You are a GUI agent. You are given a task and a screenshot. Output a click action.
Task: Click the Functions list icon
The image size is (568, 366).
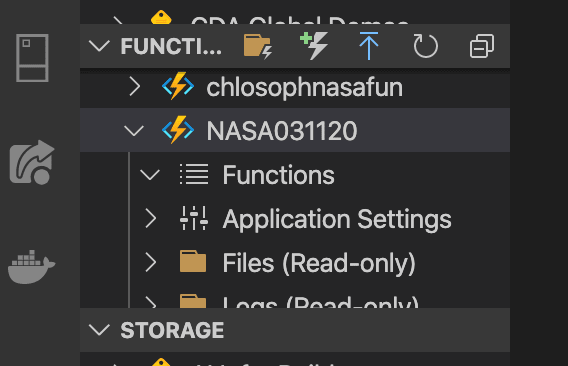(194, 174)
